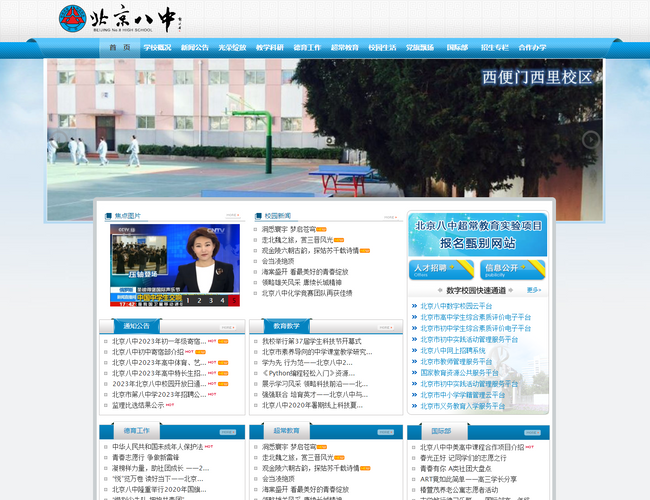Open the 2023年北京八中校园开放日 notice
Viewport: 650px width, 500px height.
159,384
